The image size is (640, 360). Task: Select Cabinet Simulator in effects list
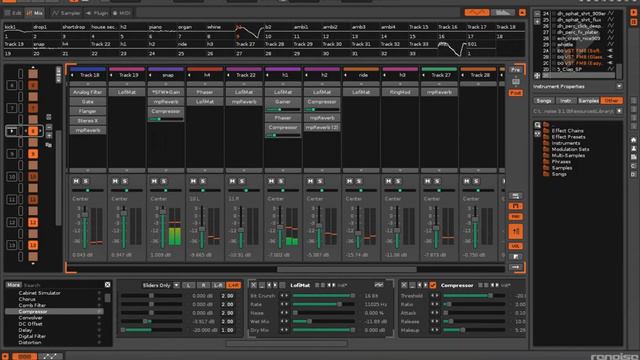point(39,293)
